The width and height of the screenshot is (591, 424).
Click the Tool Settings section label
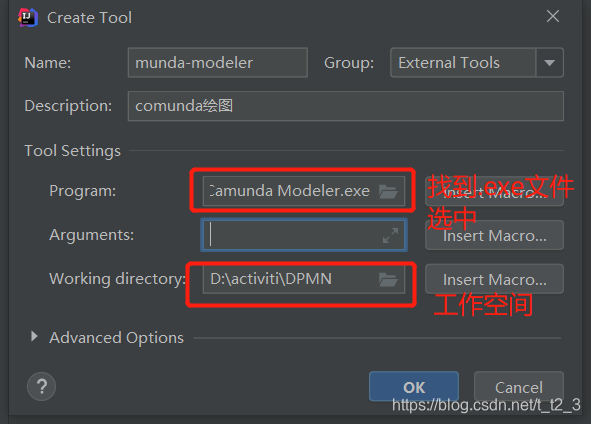(72, 151)
